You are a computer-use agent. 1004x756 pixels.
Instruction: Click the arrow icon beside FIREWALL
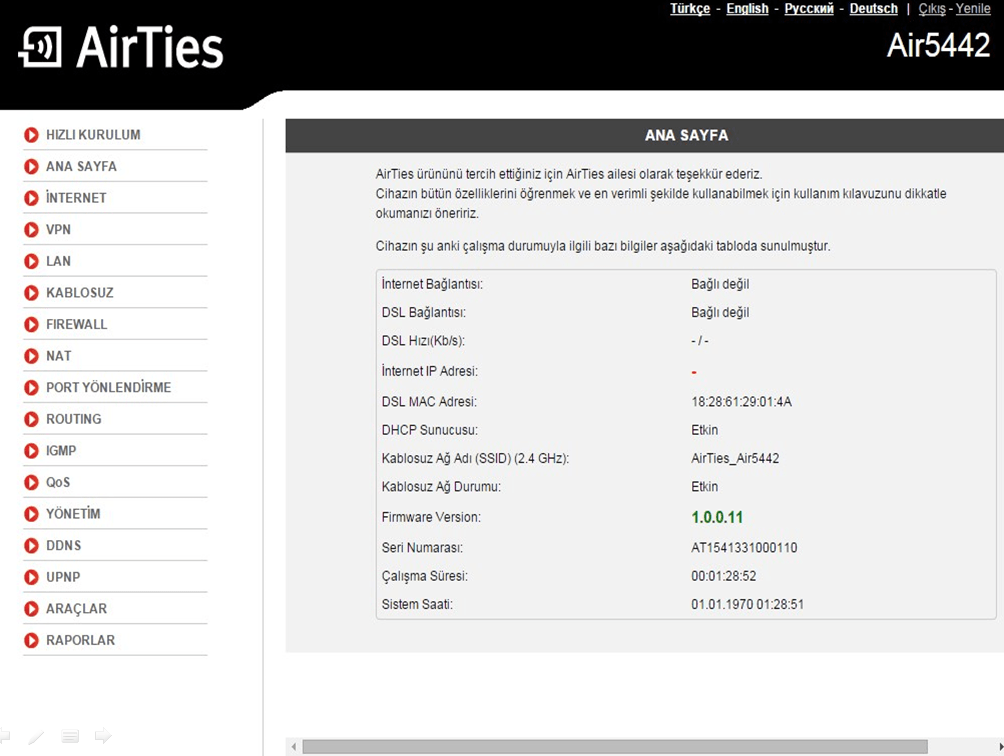coord(32,325)
